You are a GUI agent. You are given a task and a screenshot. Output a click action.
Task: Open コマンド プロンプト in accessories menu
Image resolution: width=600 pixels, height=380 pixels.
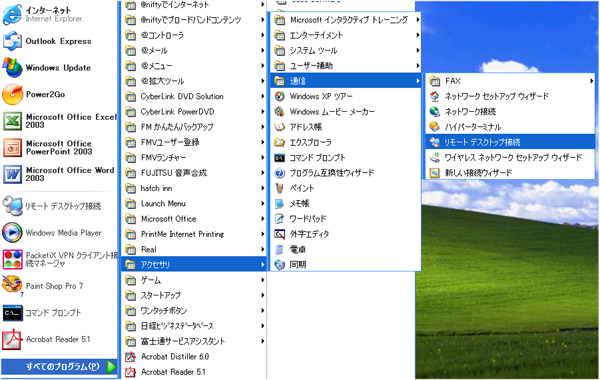(x=280, y=158)
